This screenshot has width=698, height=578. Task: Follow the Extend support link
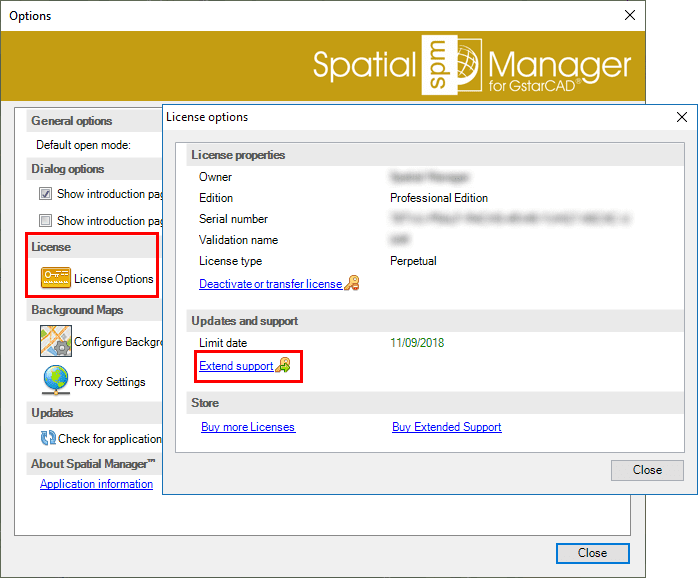click(236, 366)
